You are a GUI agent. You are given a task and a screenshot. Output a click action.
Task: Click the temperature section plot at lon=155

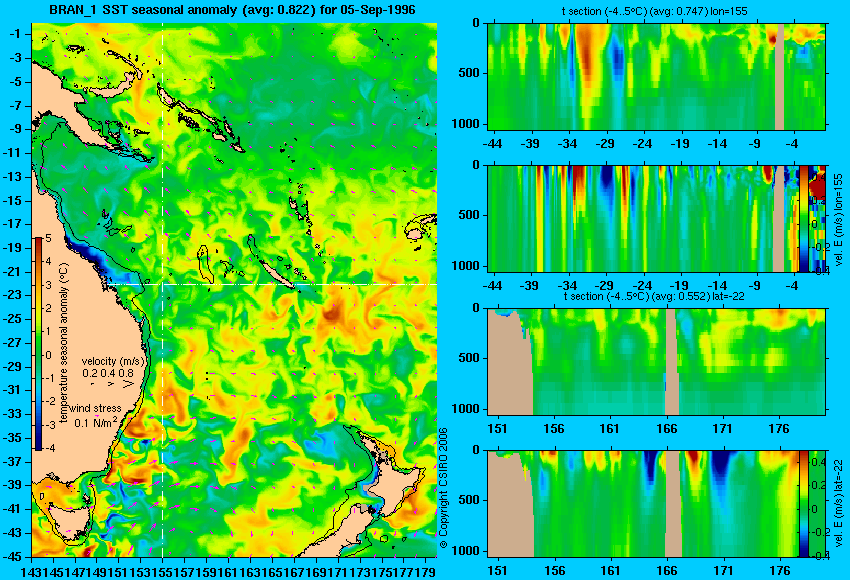tap(656, 76)
